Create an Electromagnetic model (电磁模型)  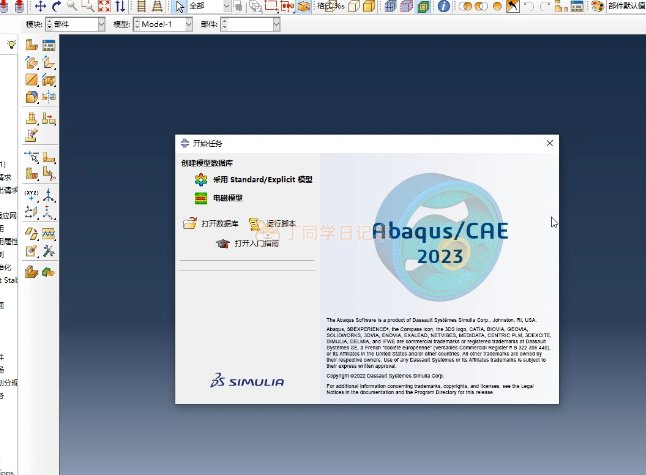228,198
